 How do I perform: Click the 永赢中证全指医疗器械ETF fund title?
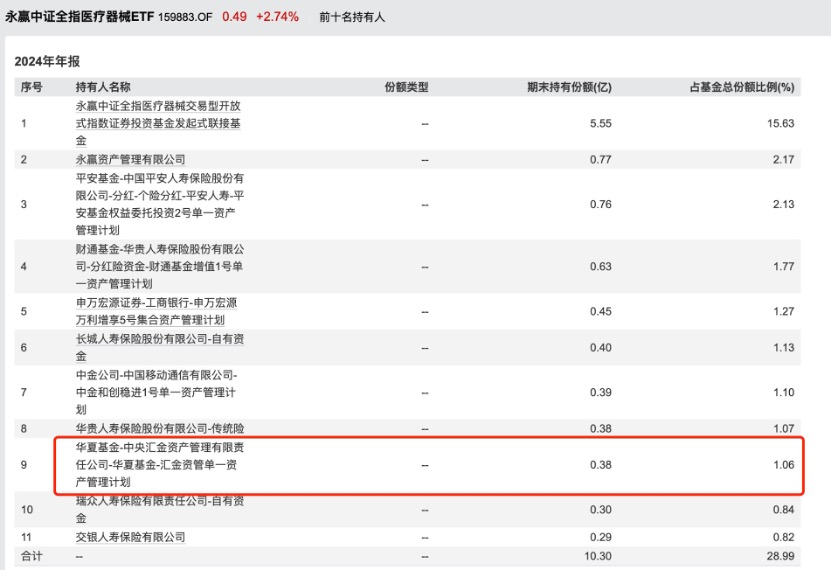point(80,17)
